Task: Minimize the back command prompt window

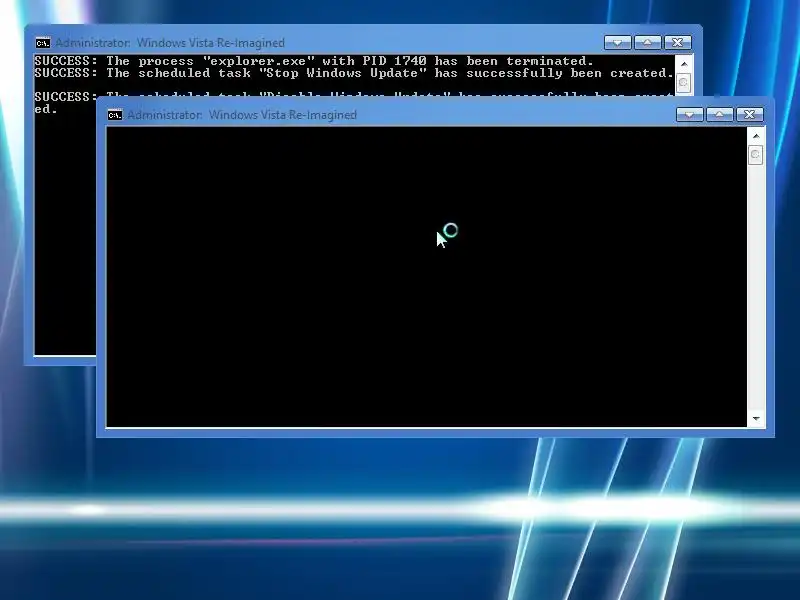Action: (x=617, y=42)
